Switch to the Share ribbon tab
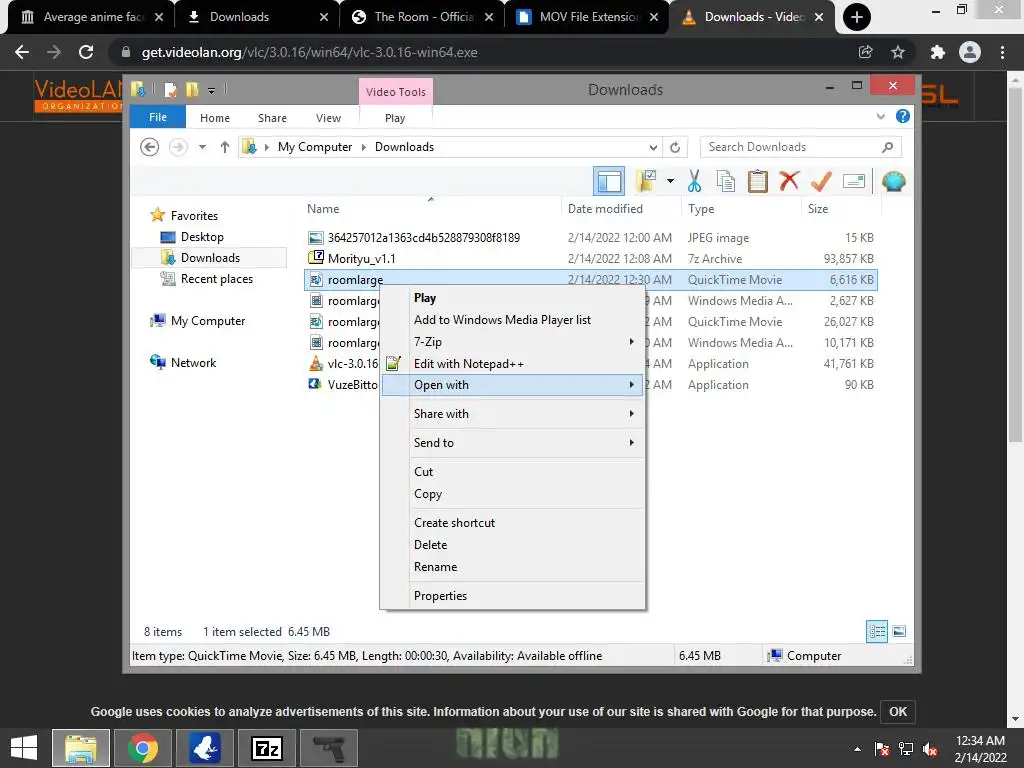Screen dimensions: 1024x768 pos(272,118)
